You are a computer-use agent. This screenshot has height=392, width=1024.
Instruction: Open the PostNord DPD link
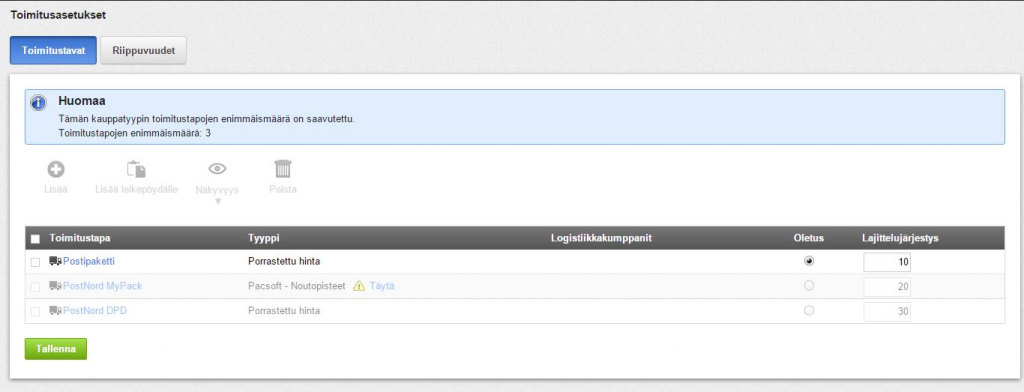(x=95, y=311)
